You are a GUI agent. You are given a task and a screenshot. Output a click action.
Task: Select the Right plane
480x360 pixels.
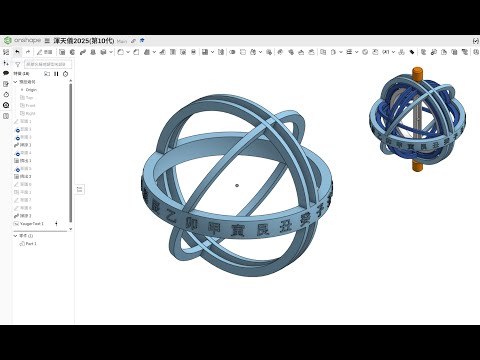click(x=27, y=113)
